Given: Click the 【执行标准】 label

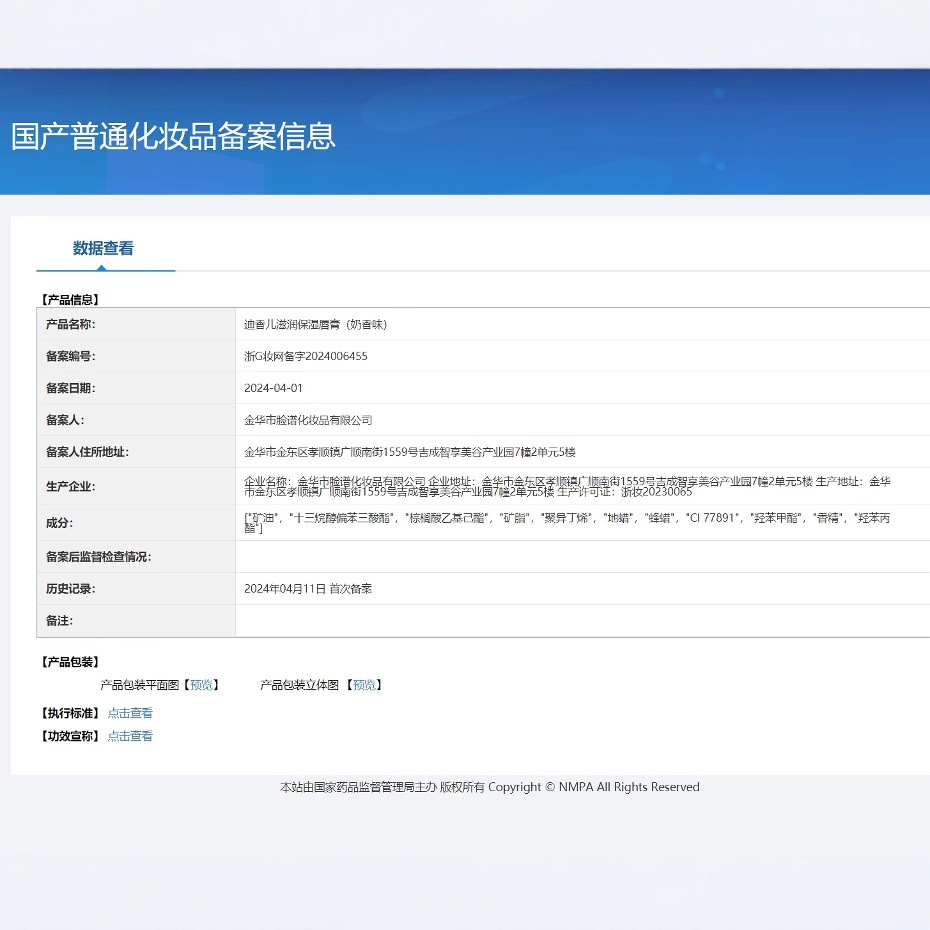Looking at the screenshot, I should pyautogui.click(x=69, y=713).
